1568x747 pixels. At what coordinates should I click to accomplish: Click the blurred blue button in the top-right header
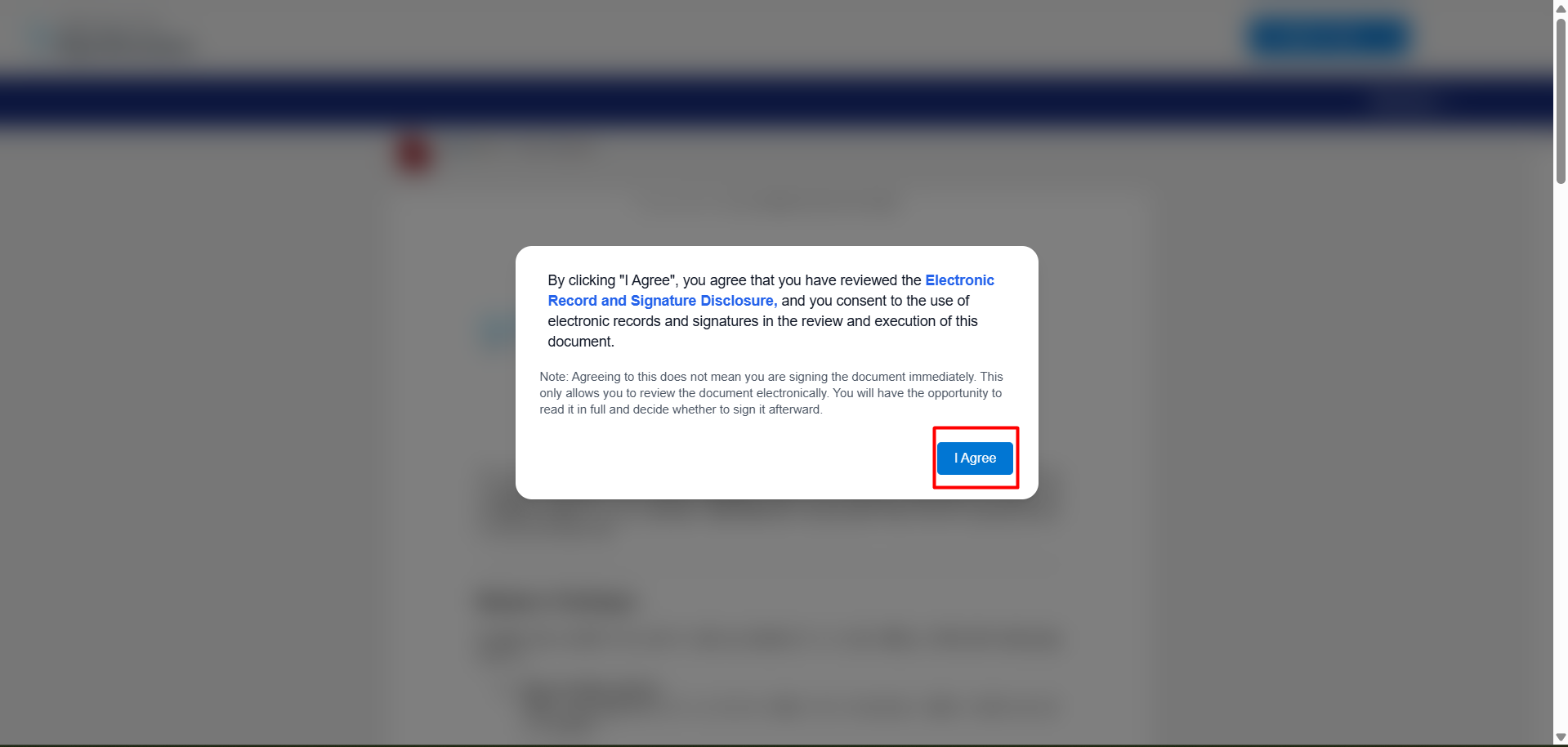point(1330,37)
